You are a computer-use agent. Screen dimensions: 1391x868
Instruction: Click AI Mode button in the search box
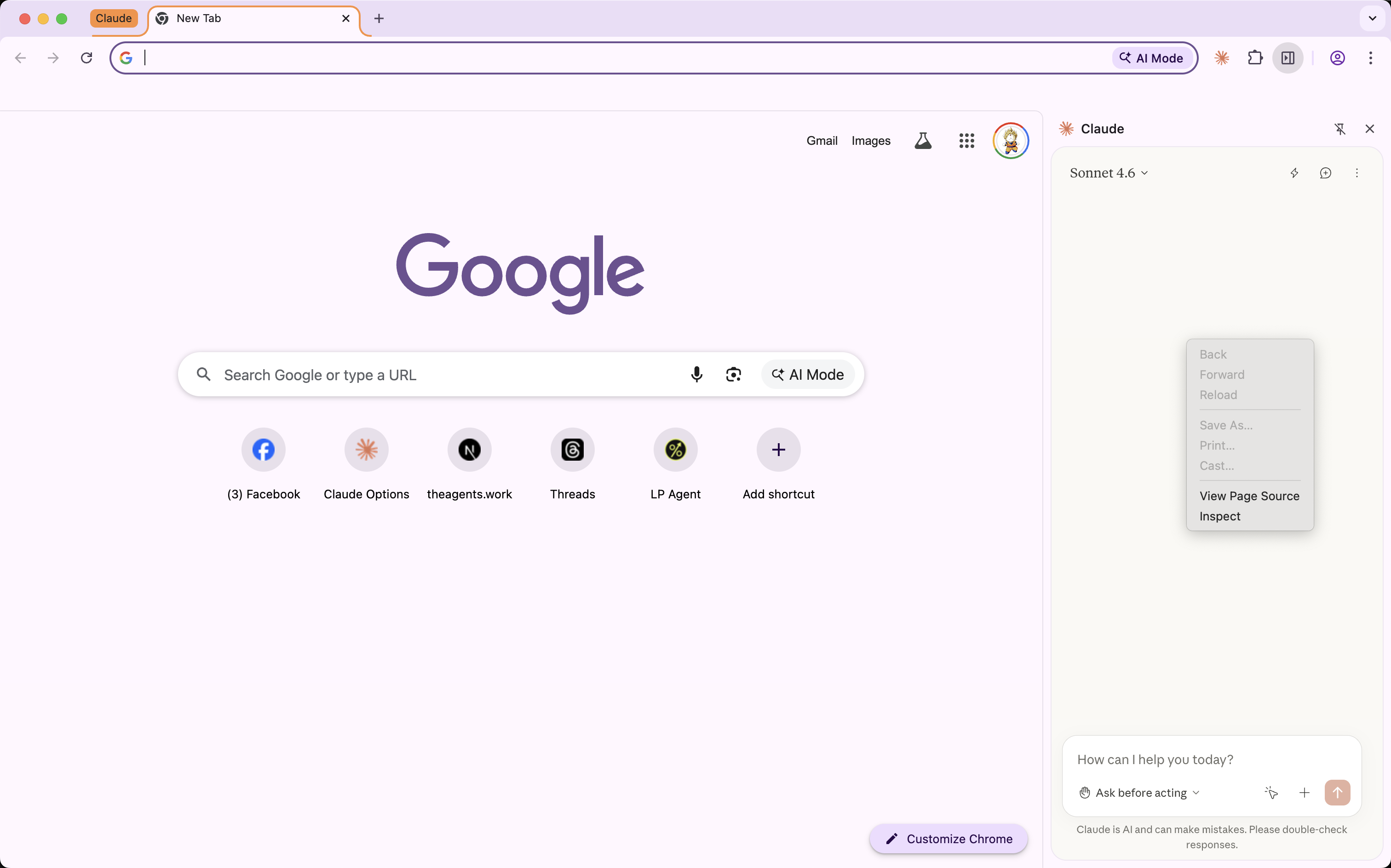(807, 375)
